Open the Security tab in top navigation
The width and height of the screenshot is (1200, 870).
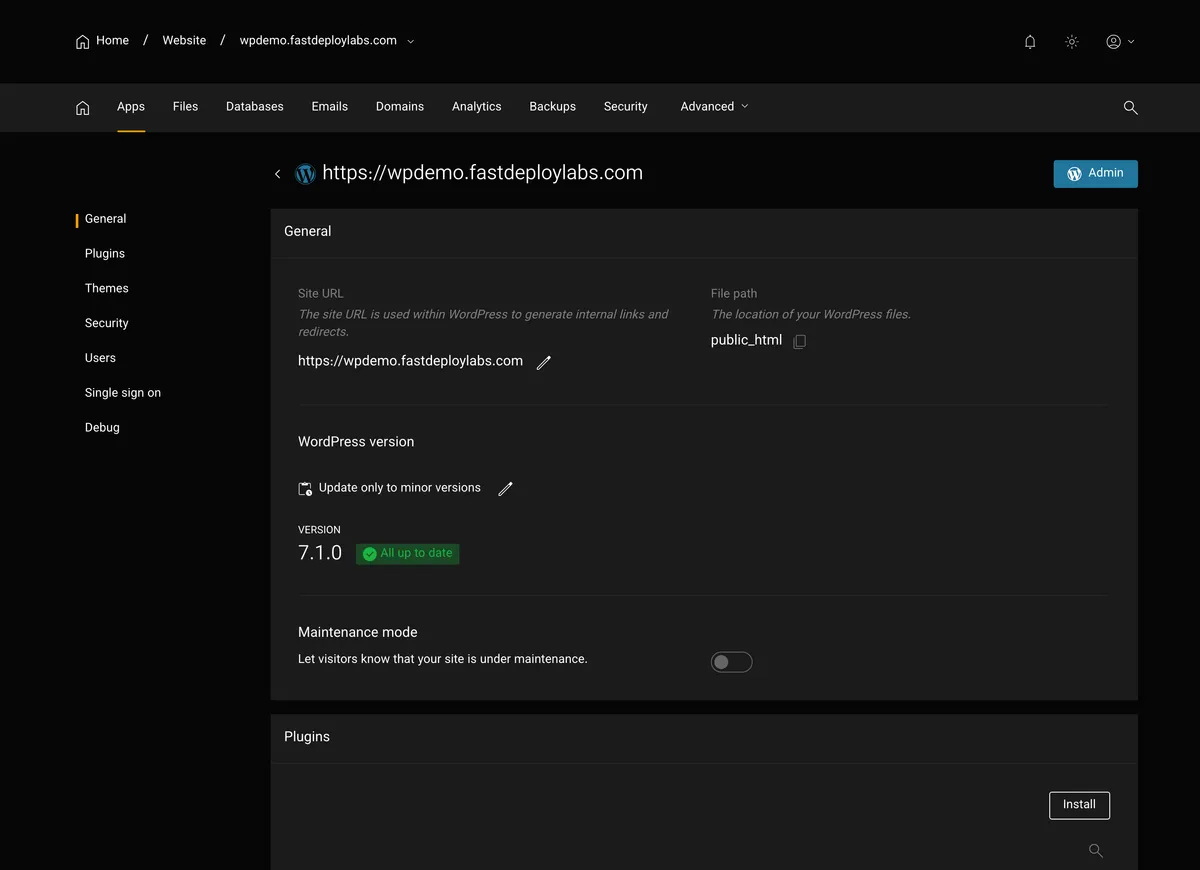click(x=625, y=106)
